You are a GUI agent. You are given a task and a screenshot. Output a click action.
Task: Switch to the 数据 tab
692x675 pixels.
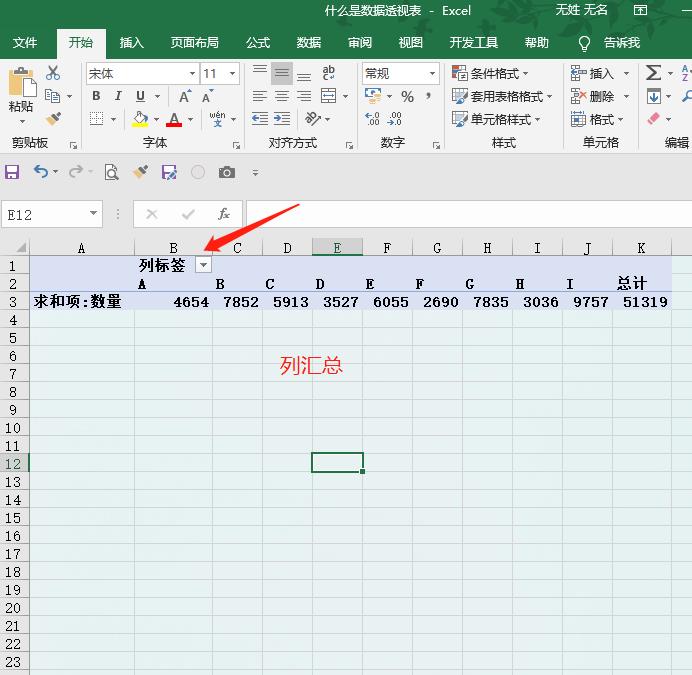pyautogui.click(x=308, y=42)
